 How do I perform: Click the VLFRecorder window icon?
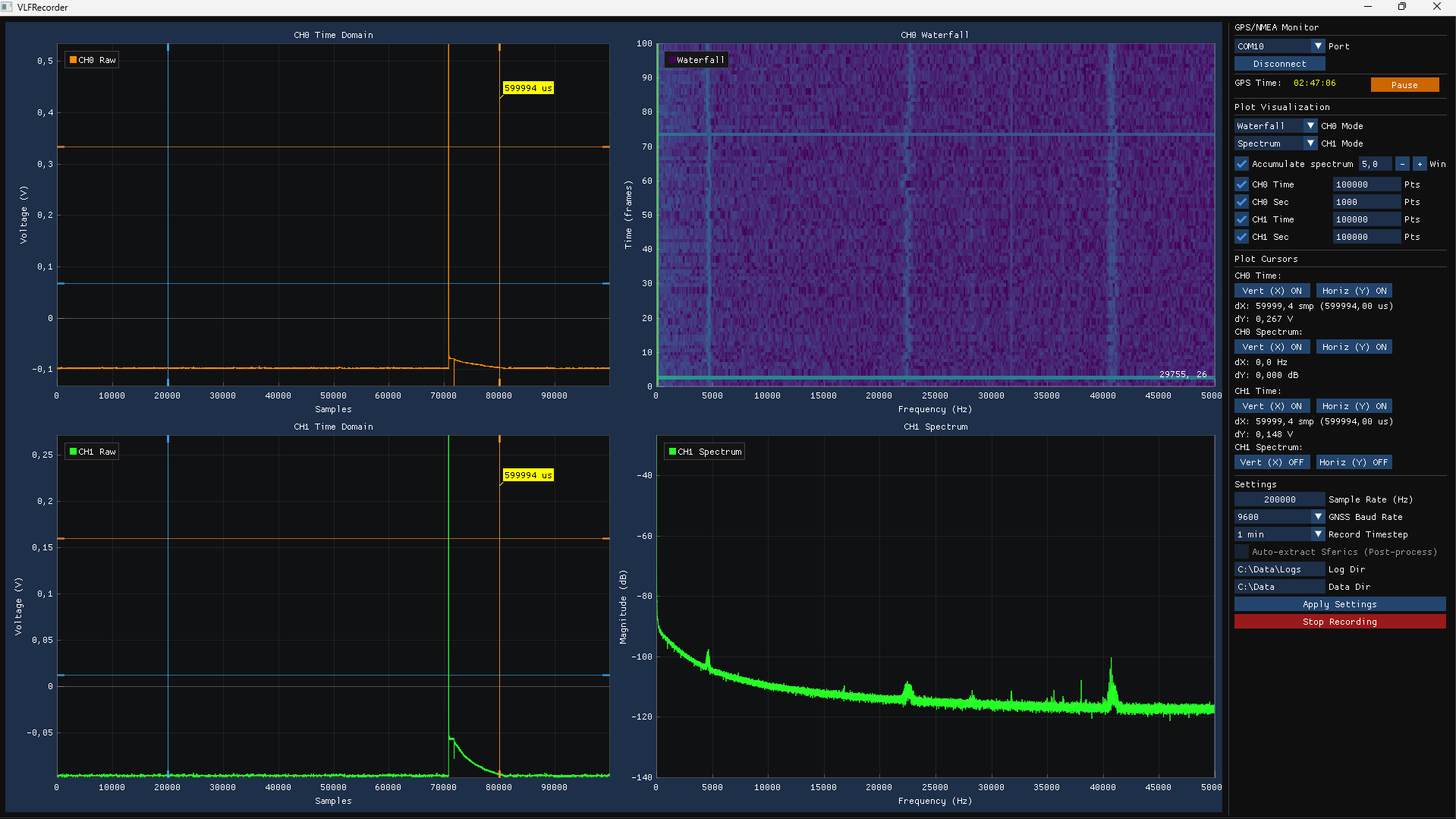(x=7, y=7)
